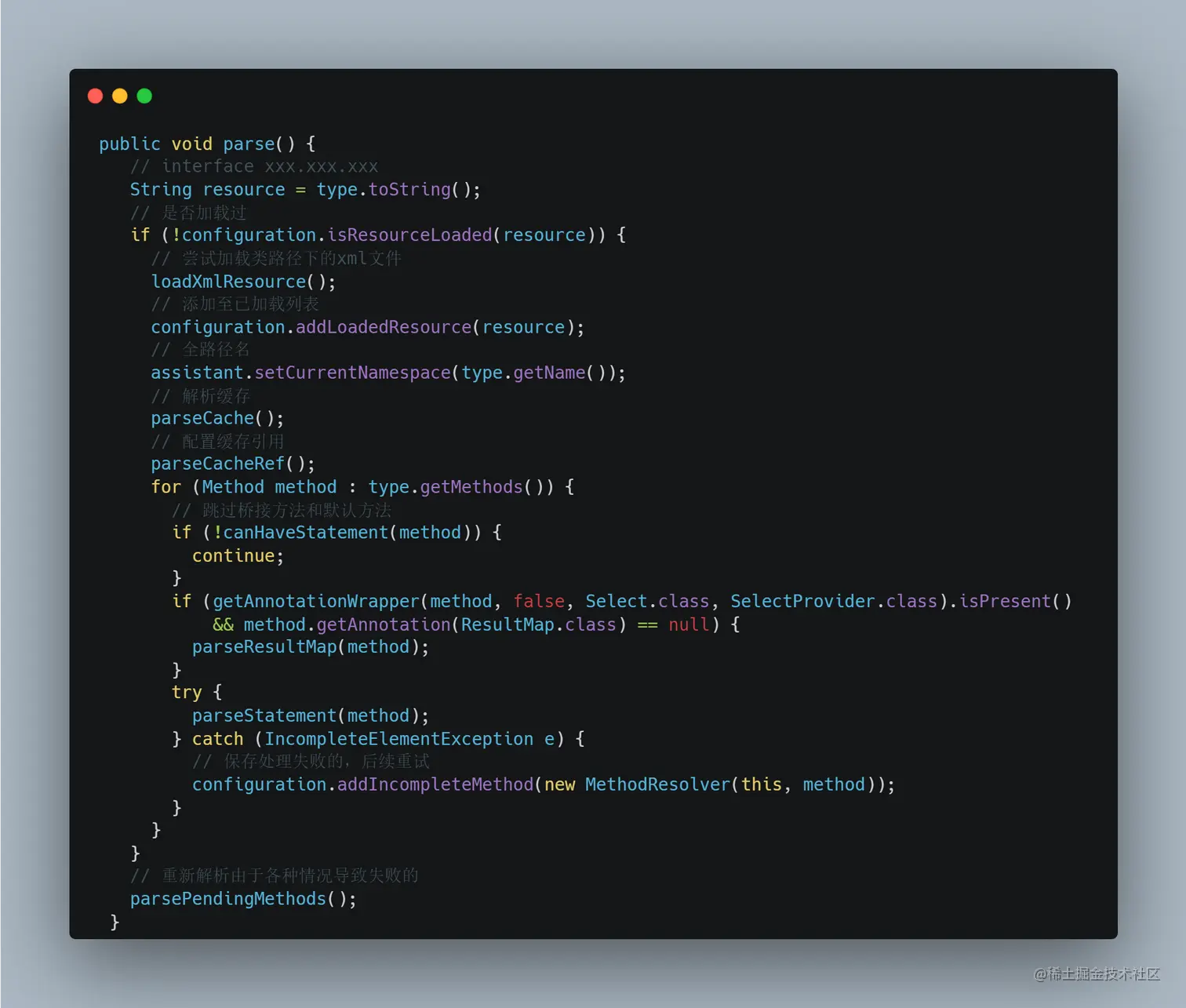Click the 'loadXmlResource();' call
Screen dimensions: 1186x1008
(x=243, y=282)
